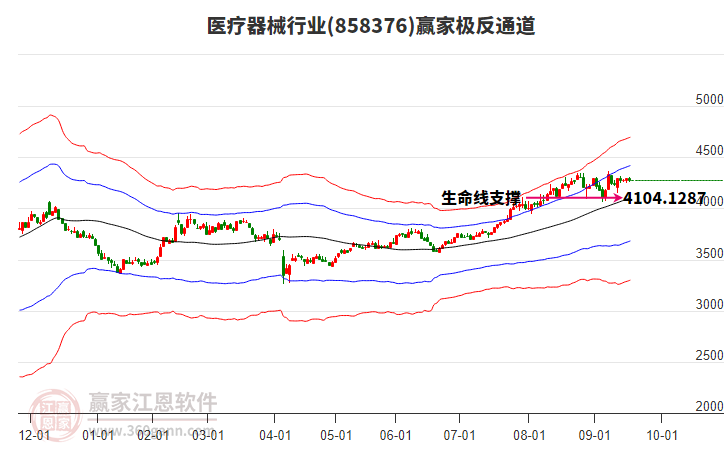
Task: Click the 06-01 date label
Action: click(395, 435)
